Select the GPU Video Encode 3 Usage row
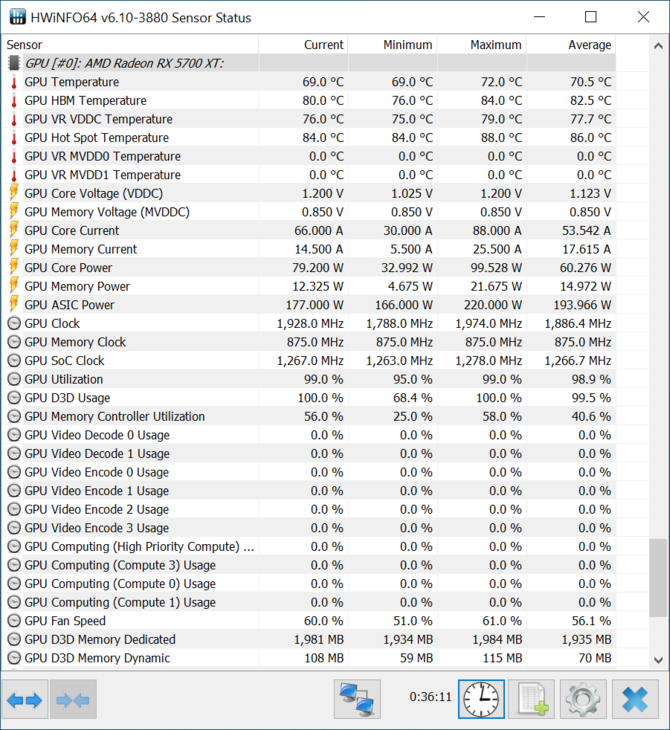This screenshot has height=730, width=670. pyautogui.click(x=311, y=528)
